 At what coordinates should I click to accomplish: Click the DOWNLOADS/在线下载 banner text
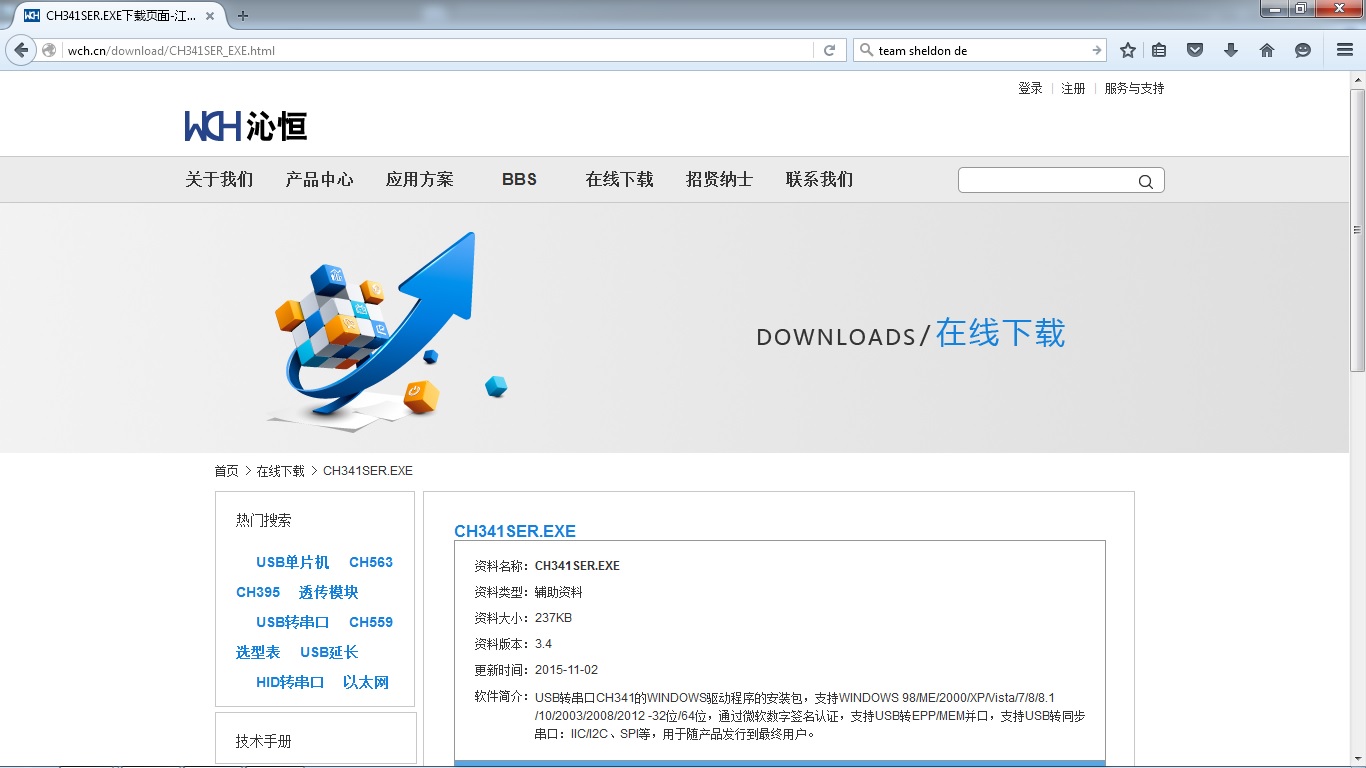click(x=911, y=334)
